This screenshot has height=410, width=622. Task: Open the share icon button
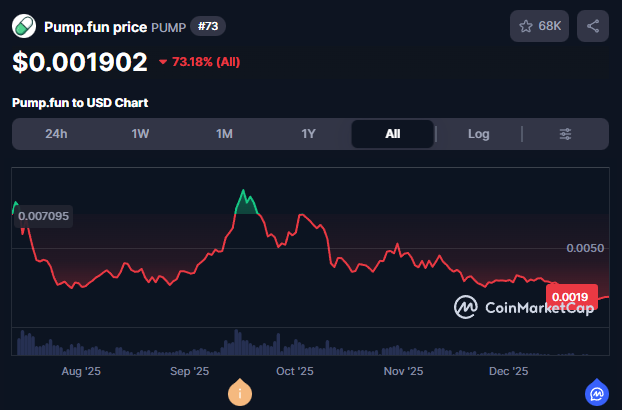click(x=593, y=26)
